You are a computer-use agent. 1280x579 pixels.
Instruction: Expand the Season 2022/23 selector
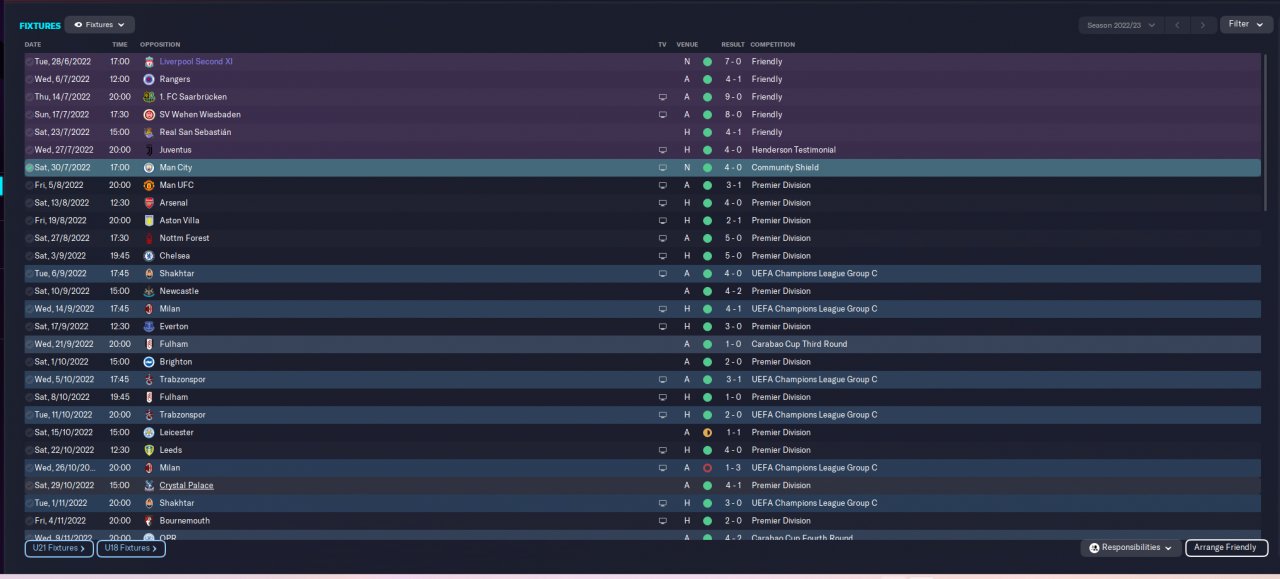[x=1121, y=25]
